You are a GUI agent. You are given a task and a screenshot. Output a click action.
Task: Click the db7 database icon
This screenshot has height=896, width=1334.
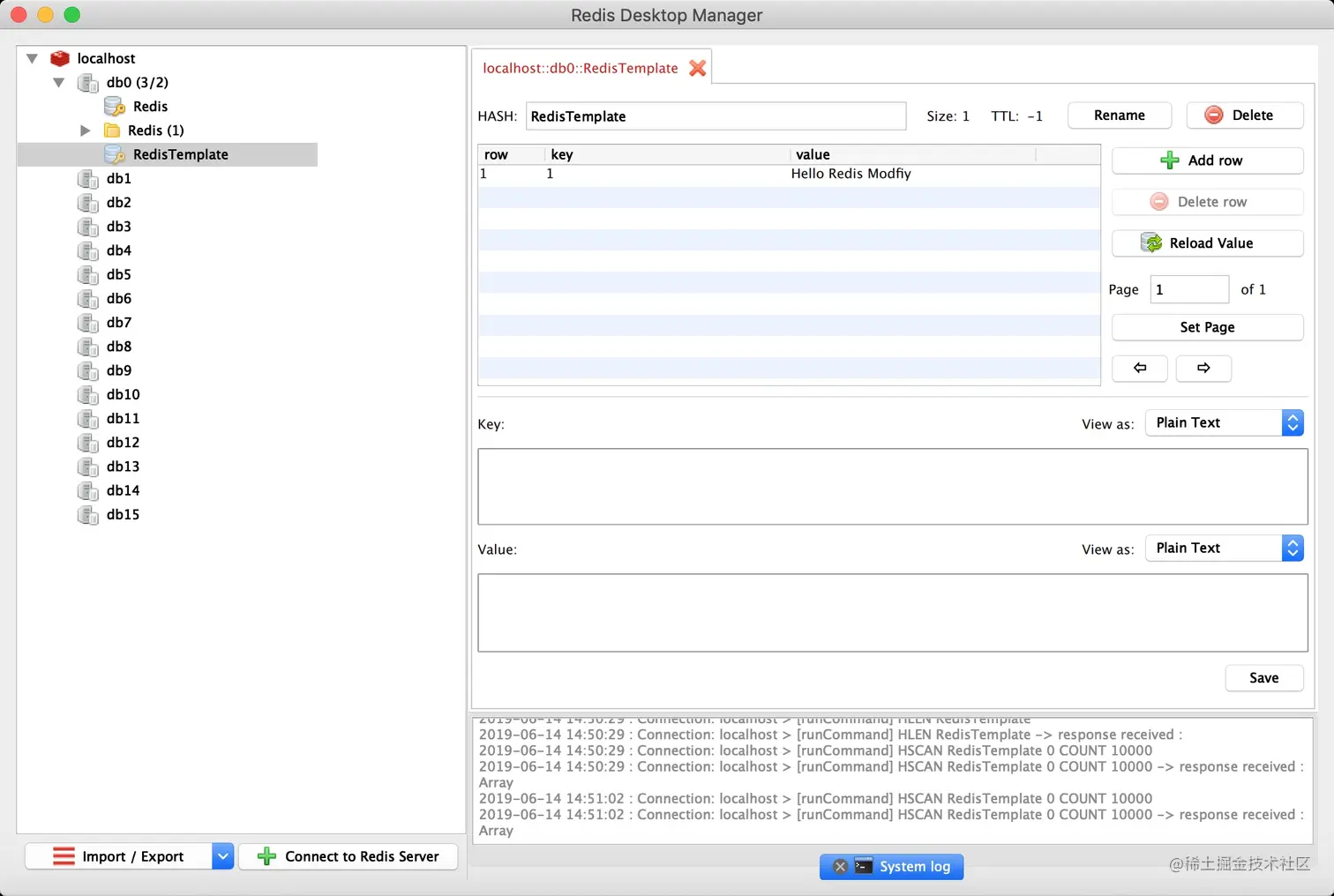coord(88,323)
